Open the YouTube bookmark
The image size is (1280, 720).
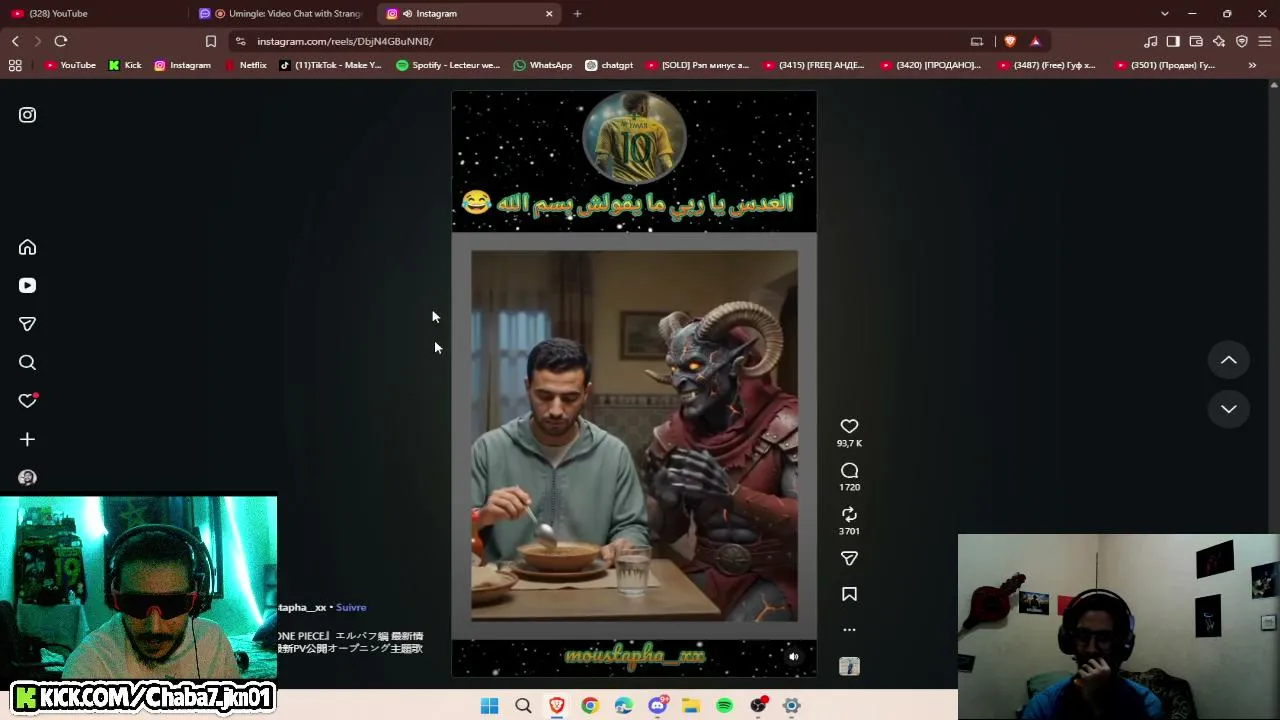pyautogui.click(x=70, y=65)
